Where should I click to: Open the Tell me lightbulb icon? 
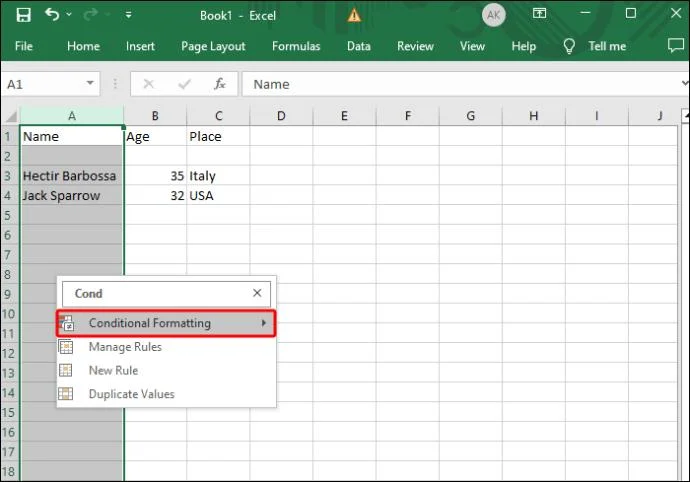point(570,46)
